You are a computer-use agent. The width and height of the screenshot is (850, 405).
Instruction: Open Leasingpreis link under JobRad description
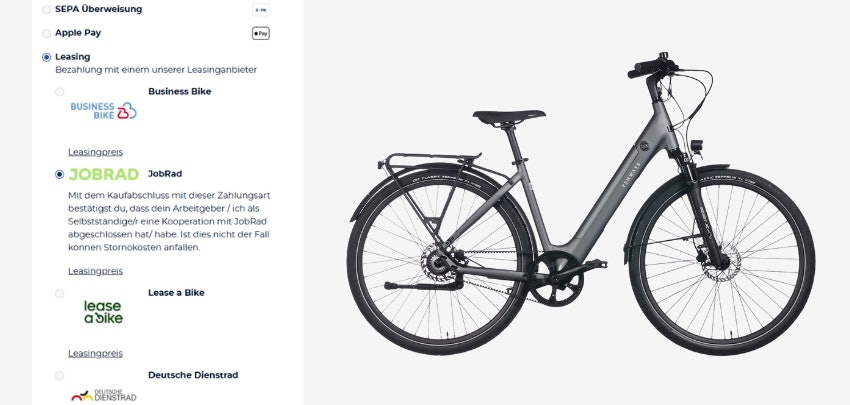pyautogui.click(x=95, y=271)
